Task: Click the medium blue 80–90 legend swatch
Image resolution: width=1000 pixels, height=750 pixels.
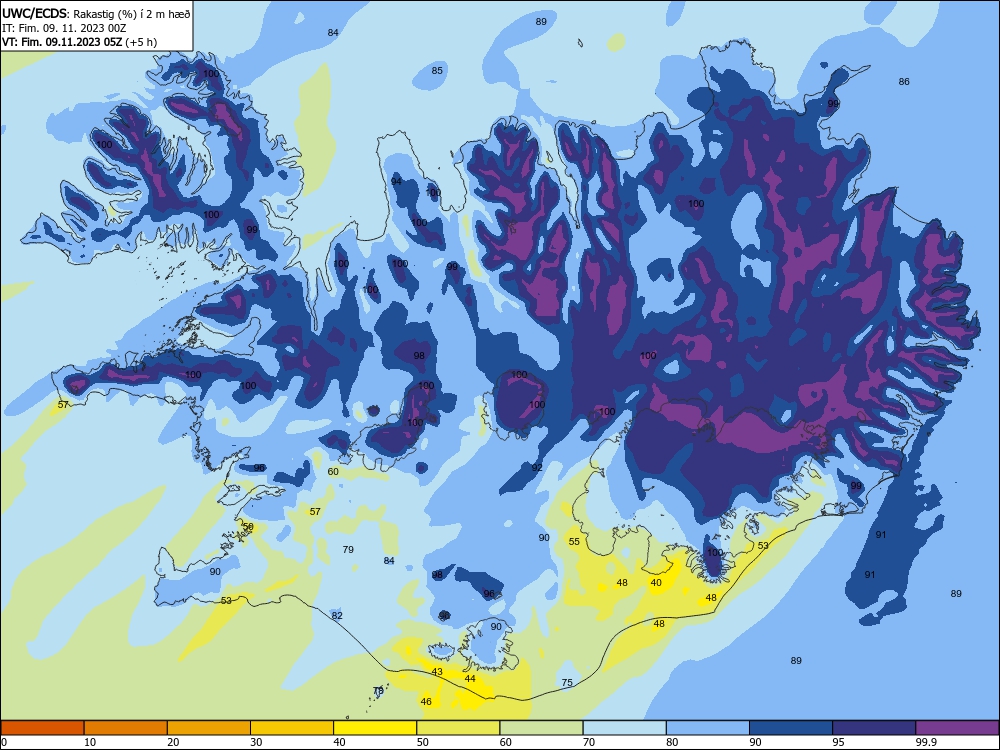Action: pos(708,728)
